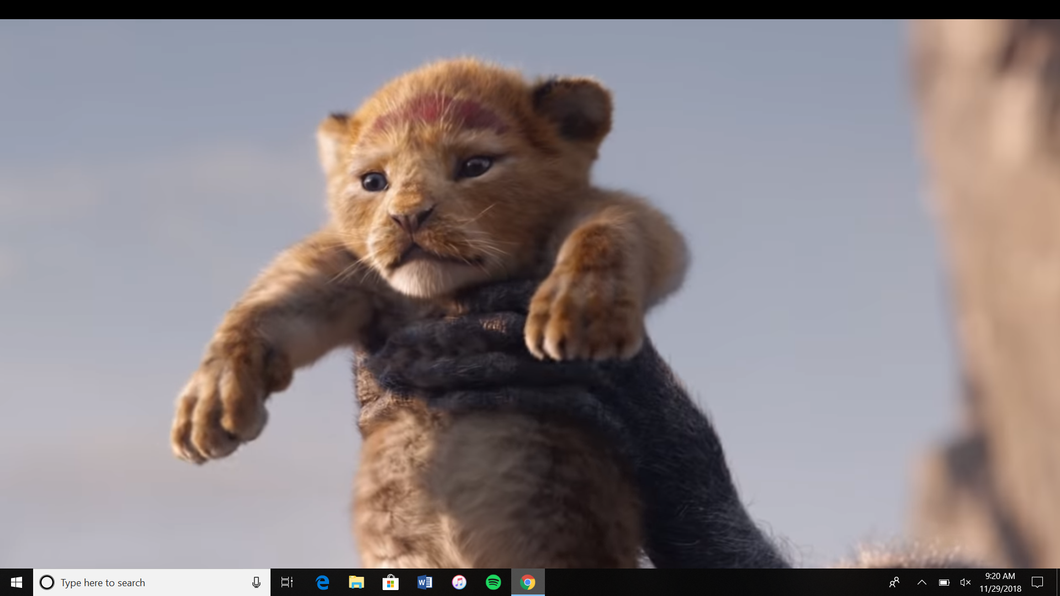Toggle the People pane open
The height and width of the screenshot is (596, 1060).
click(x=893, y=582)
